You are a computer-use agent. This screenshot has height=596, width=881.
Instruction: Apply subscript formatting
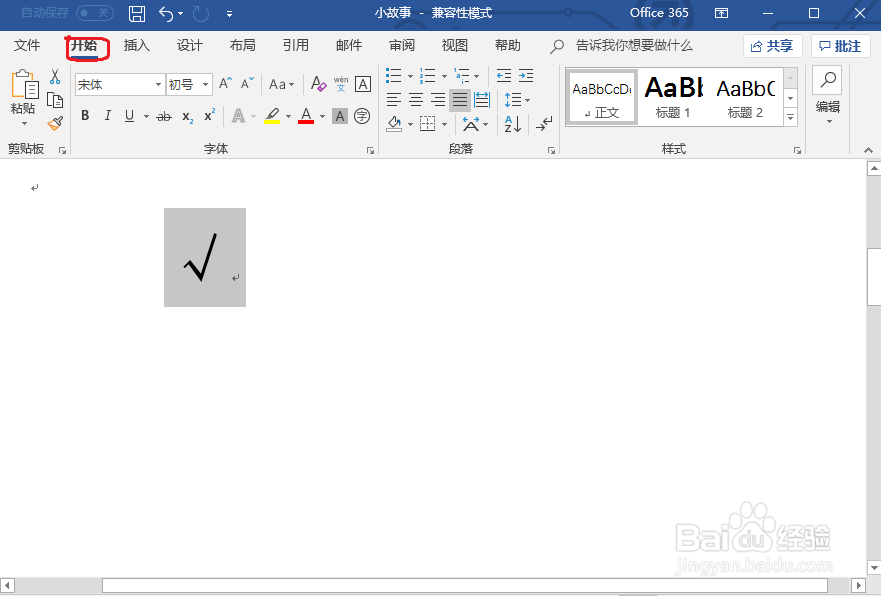(186, 115)
